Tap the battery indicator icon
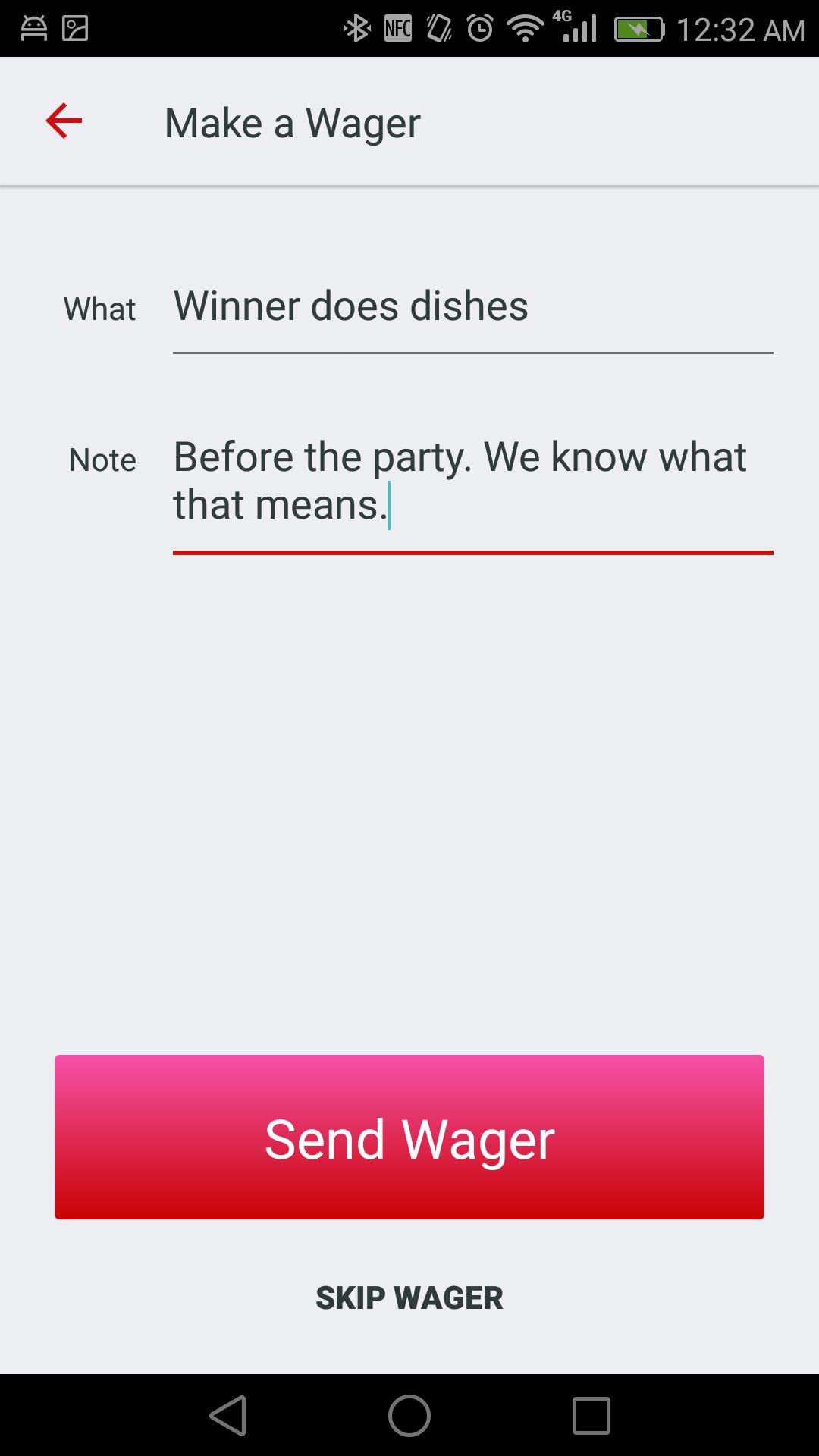The height and width of the screenshot is (1456, 819). [641, 28]
